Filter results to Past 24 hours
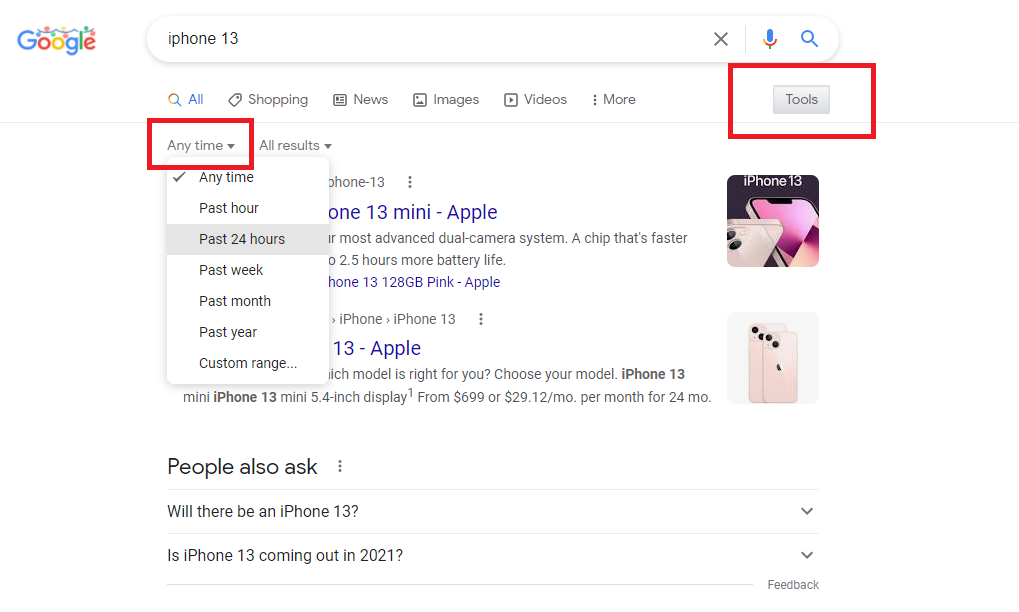Screen dimensions: 1019x612 tap(248, 239)
